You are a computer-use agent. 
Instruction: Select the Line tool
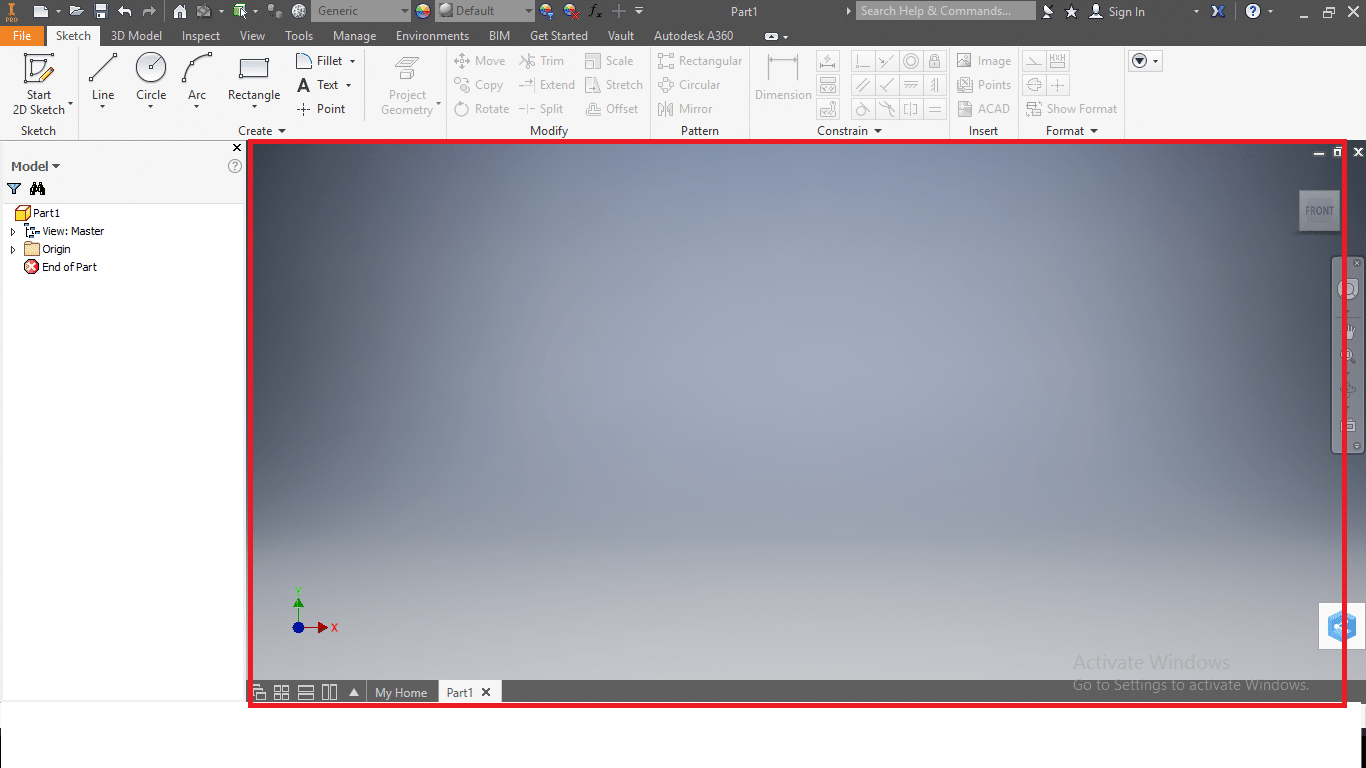(102, 70)
